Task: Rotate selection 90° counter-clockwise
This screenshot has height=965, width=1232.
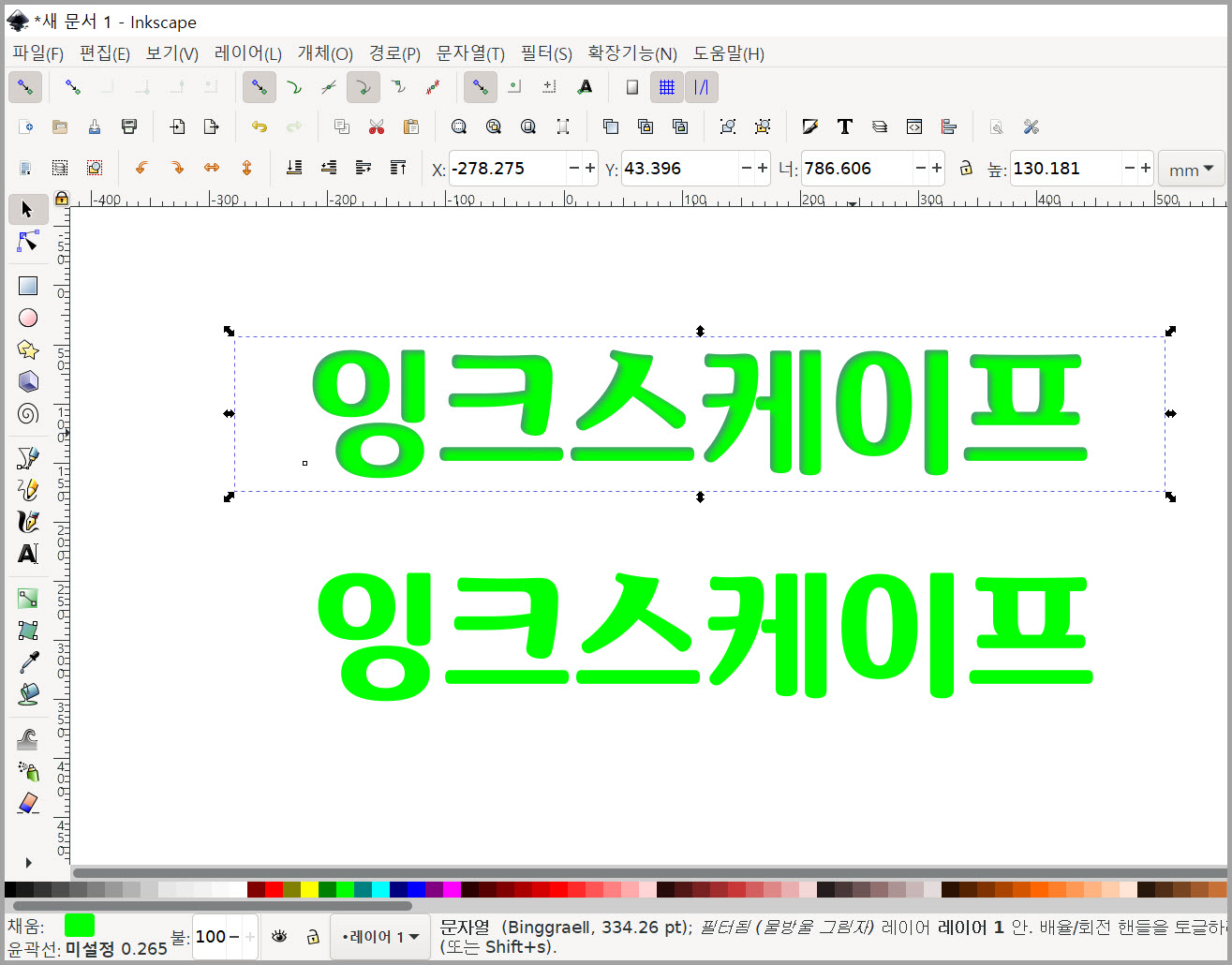Action: click(141, 168)
